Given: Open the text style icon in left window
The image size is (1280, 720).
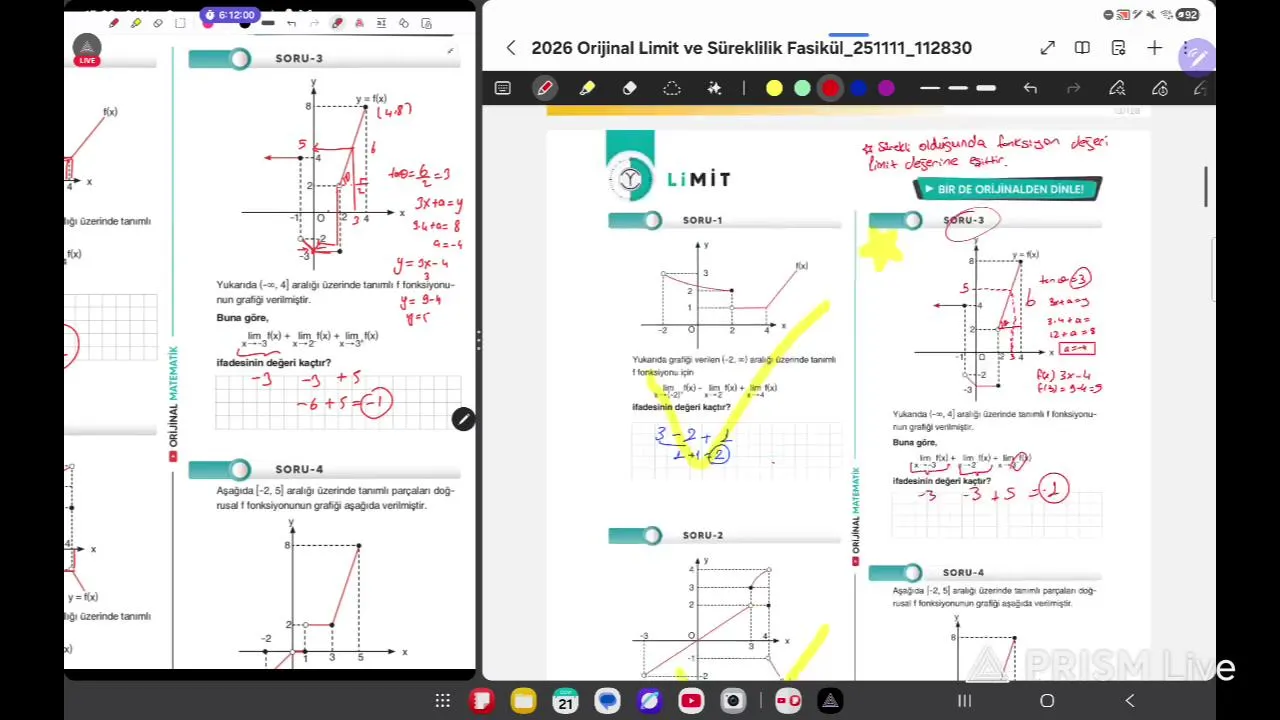Looking at the screenshot, I should click(359, 22).
